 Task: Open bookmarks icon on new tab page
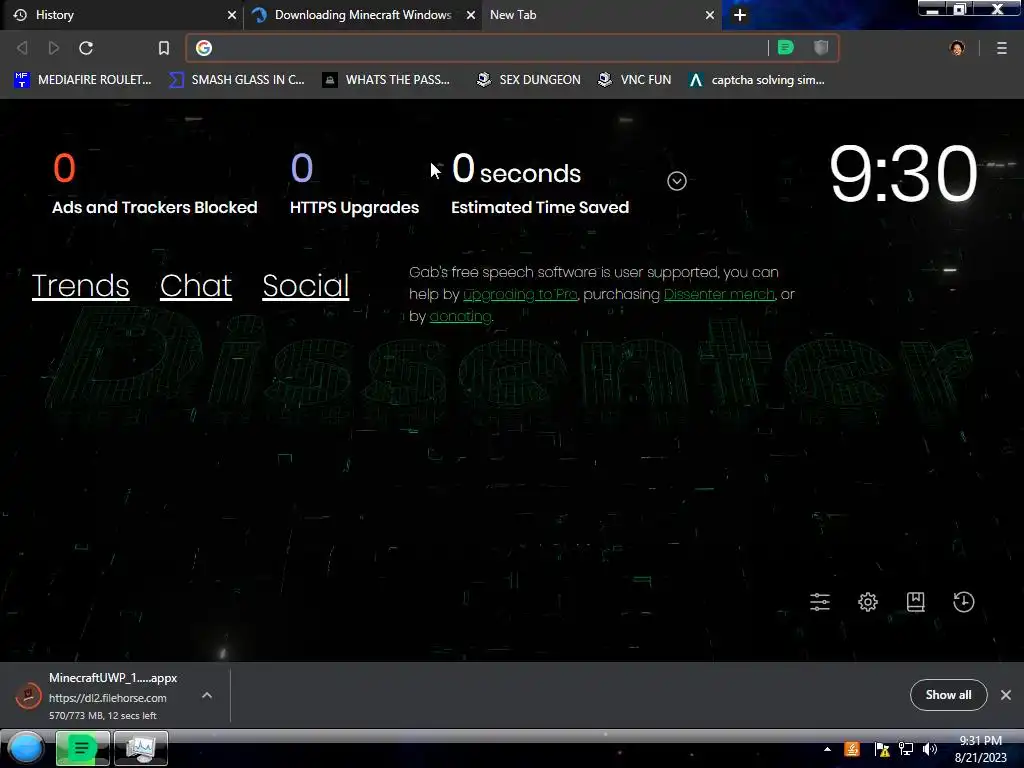pyautogui.click(x=916, y=601)
